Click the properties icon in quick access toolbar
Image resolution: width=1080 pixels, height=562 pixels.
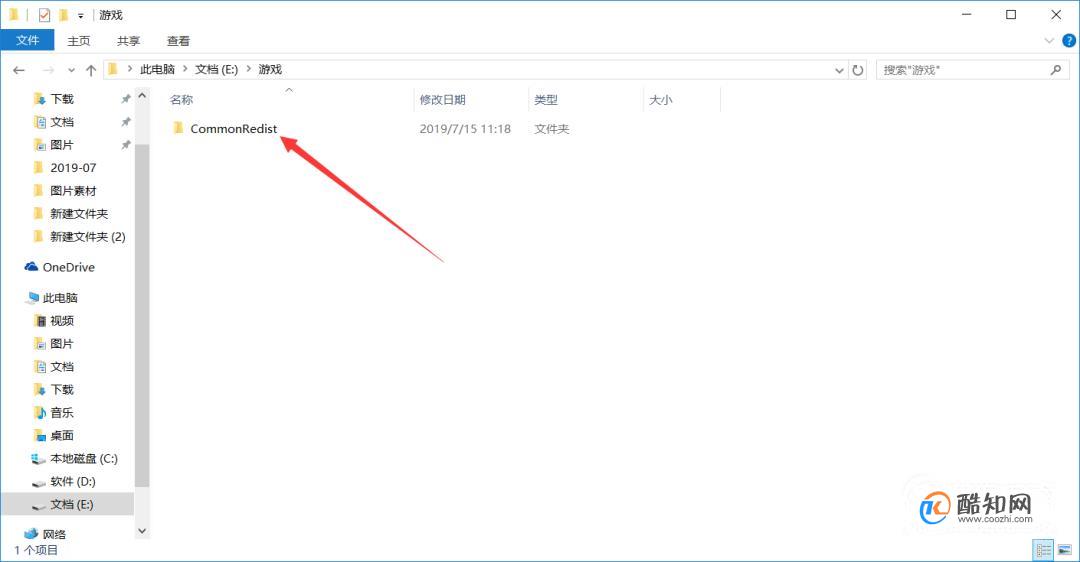coord(44,14)
